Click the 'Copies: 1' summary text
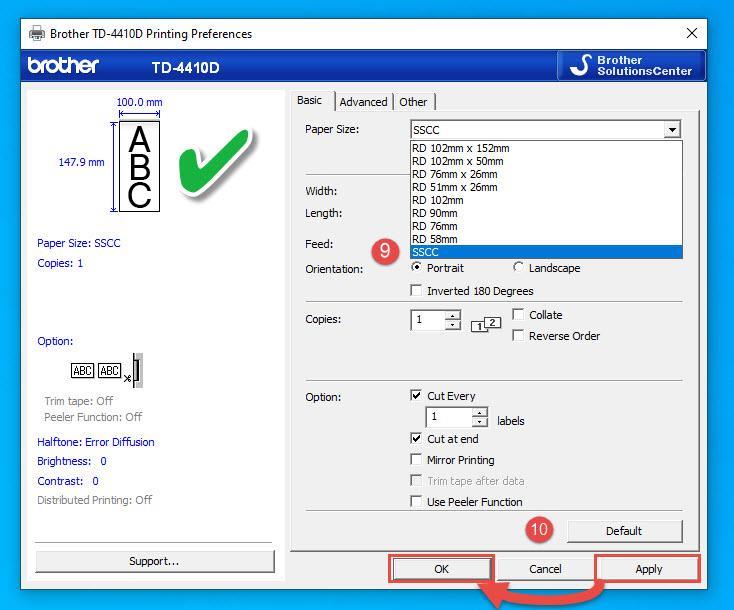734x610 pixels. [x=60, y=263]
